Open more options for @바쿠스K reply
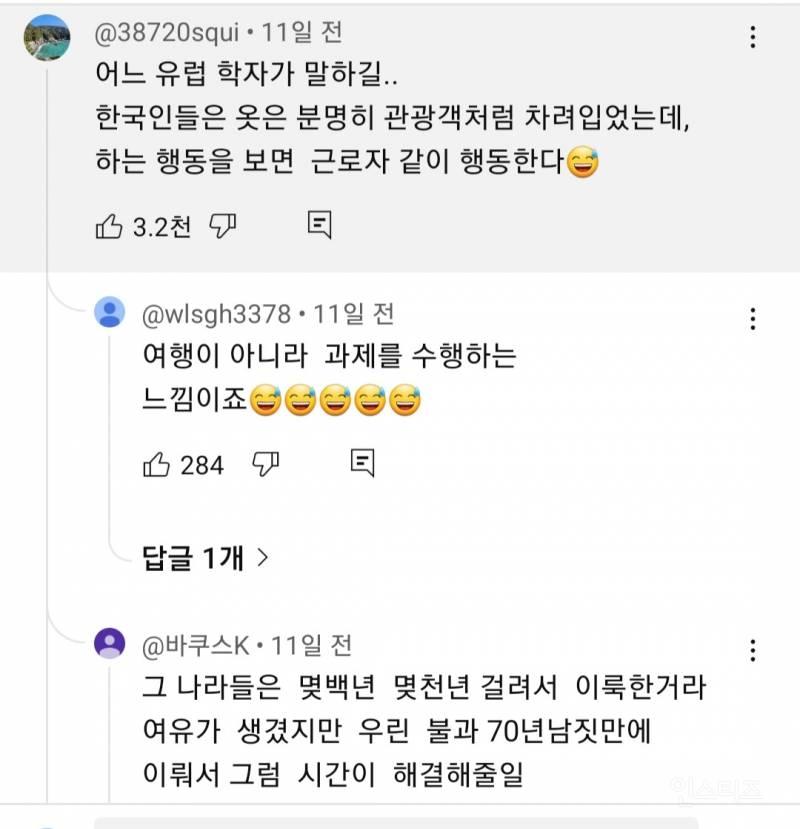This screenshot has height=829, width=800. point(753,650)
